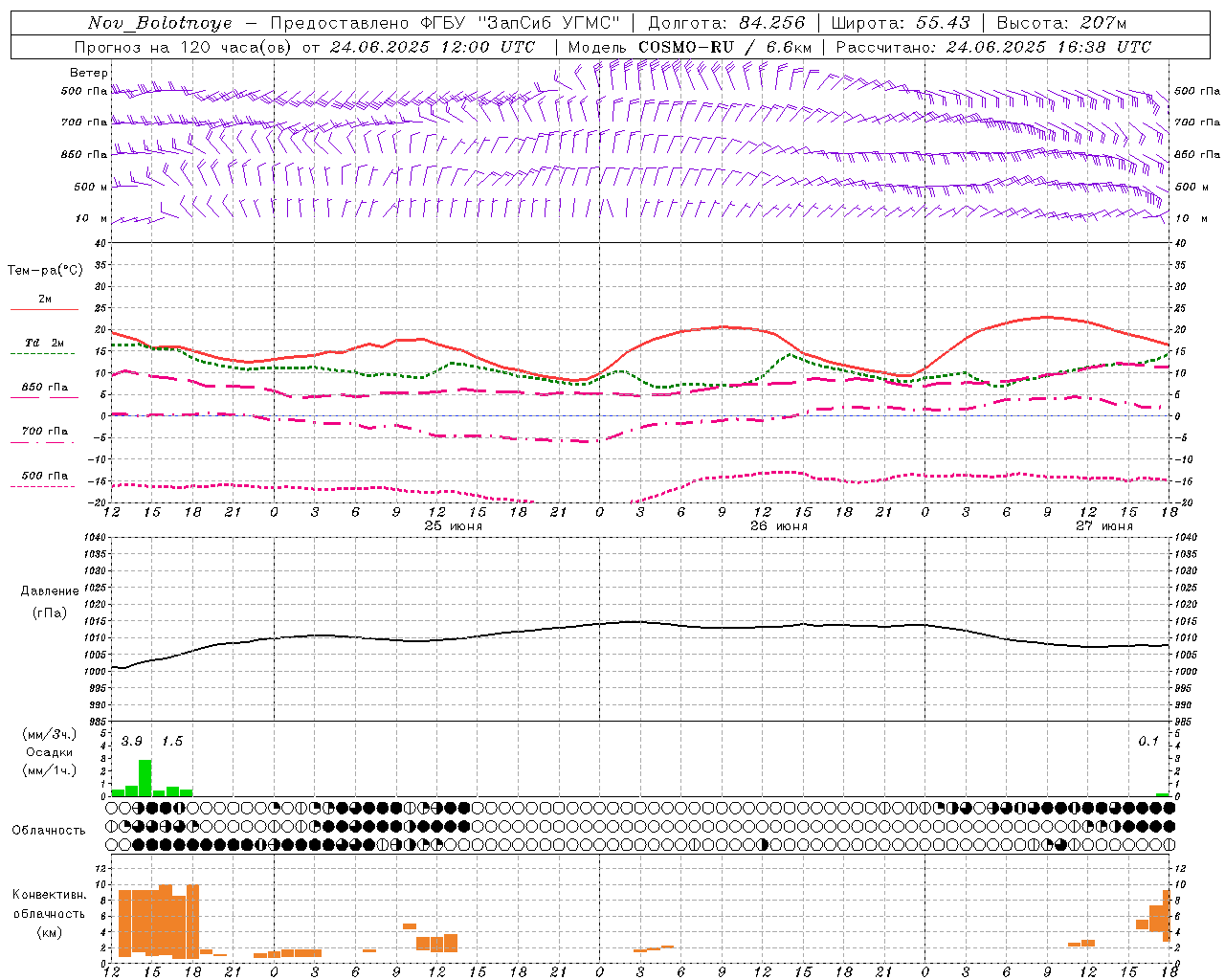Click the 0.1 precipitation total value
This screenshot has width=1225, height=980.
(1148, 742)
